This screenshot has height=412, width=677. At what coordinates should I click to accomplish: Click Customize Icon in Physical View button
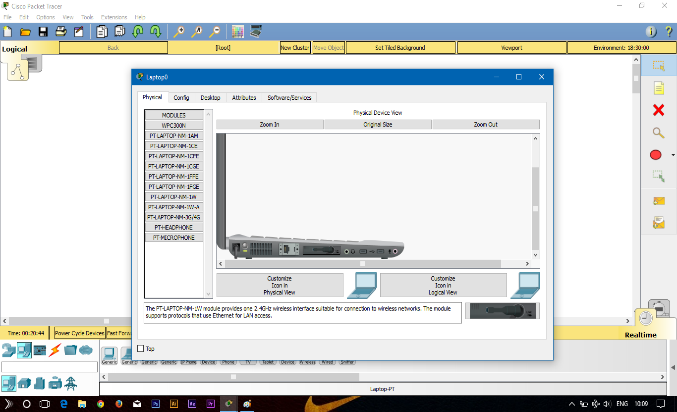pos(279,285)
